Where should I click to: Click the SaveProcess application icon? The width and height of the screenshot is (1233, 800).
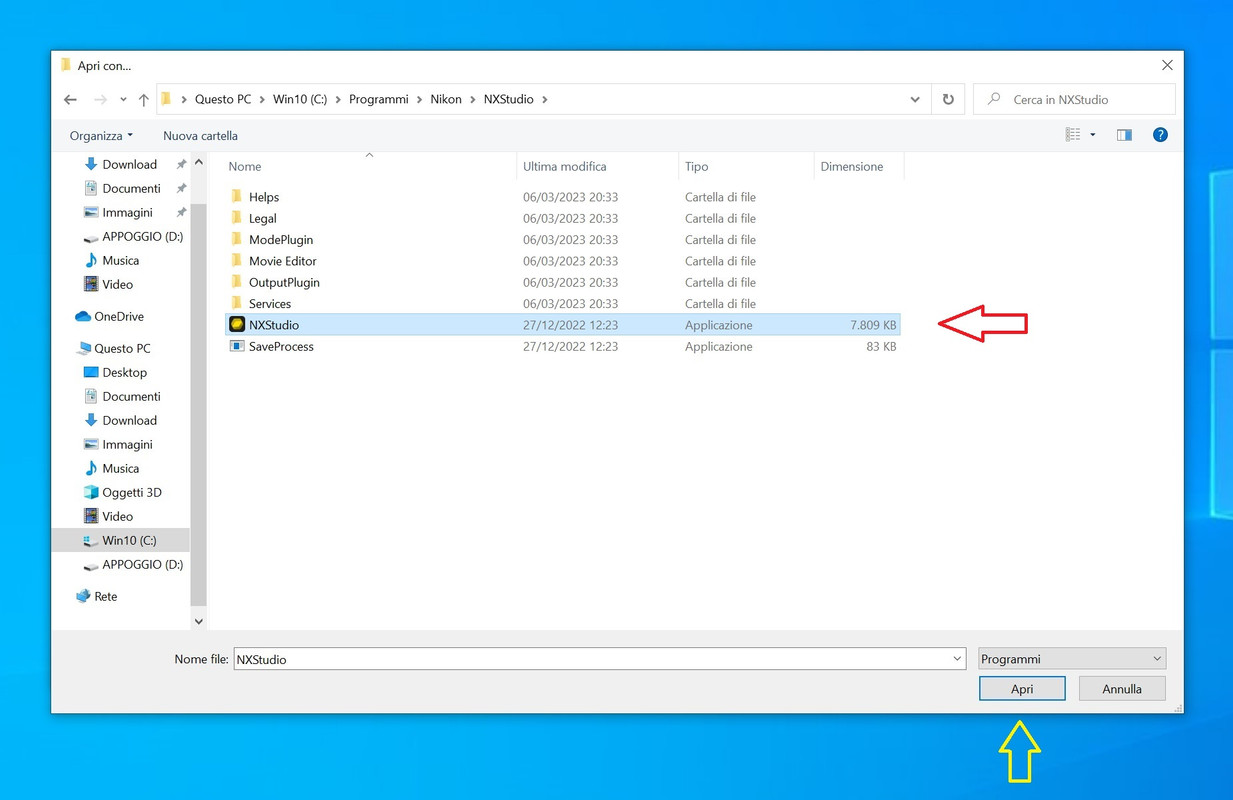pos(237,346)
